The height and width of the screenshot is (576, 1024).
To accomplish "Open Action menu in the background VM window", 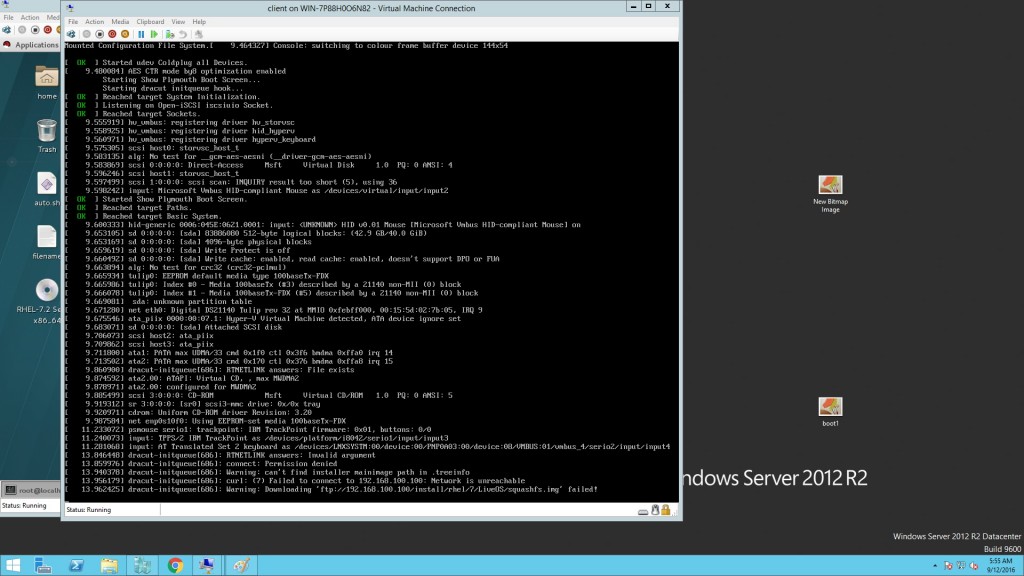I will coord(30,18).
